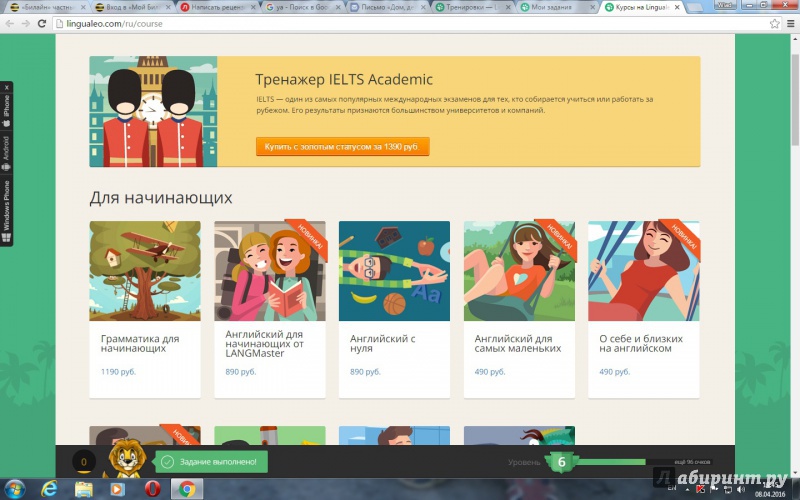This screenshot has height=500, width=800.
Task: Open the О себе и близких thumbnail
Action: (x=644, y=271)
